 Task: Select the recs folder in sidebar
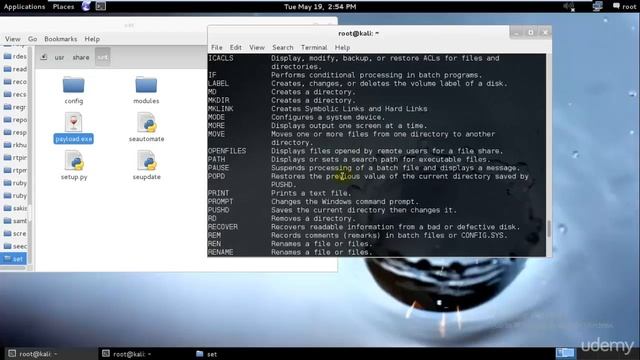tap(15, 94)
